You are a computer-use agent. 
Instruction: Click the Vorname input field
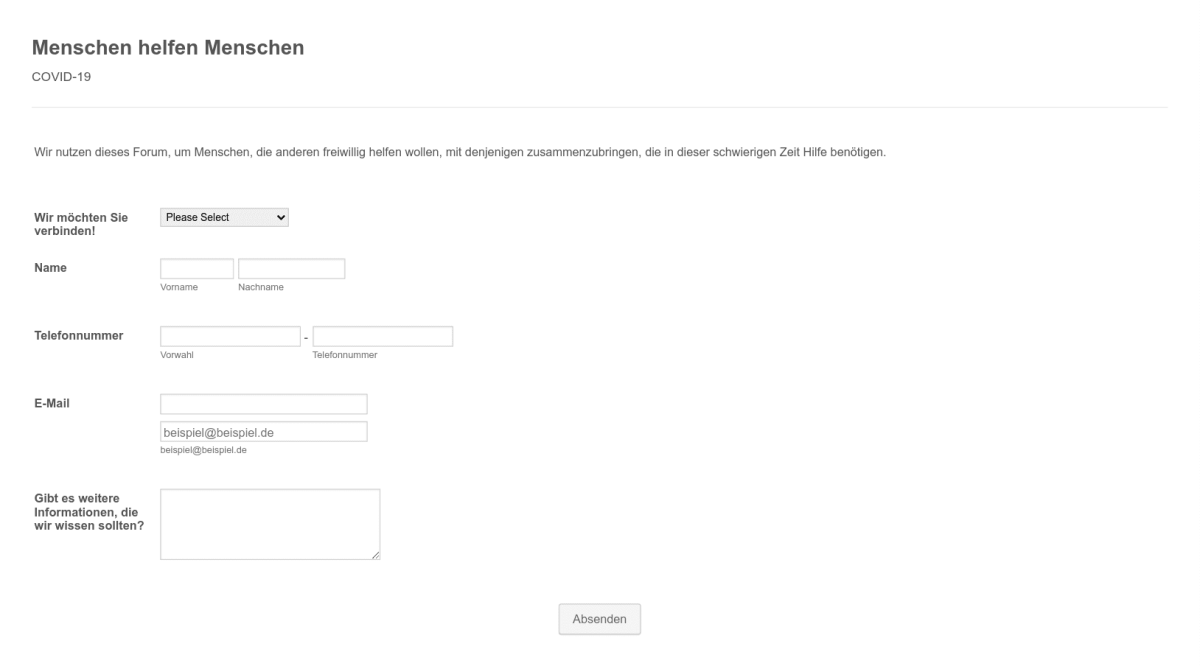click(x=194, y=267)
